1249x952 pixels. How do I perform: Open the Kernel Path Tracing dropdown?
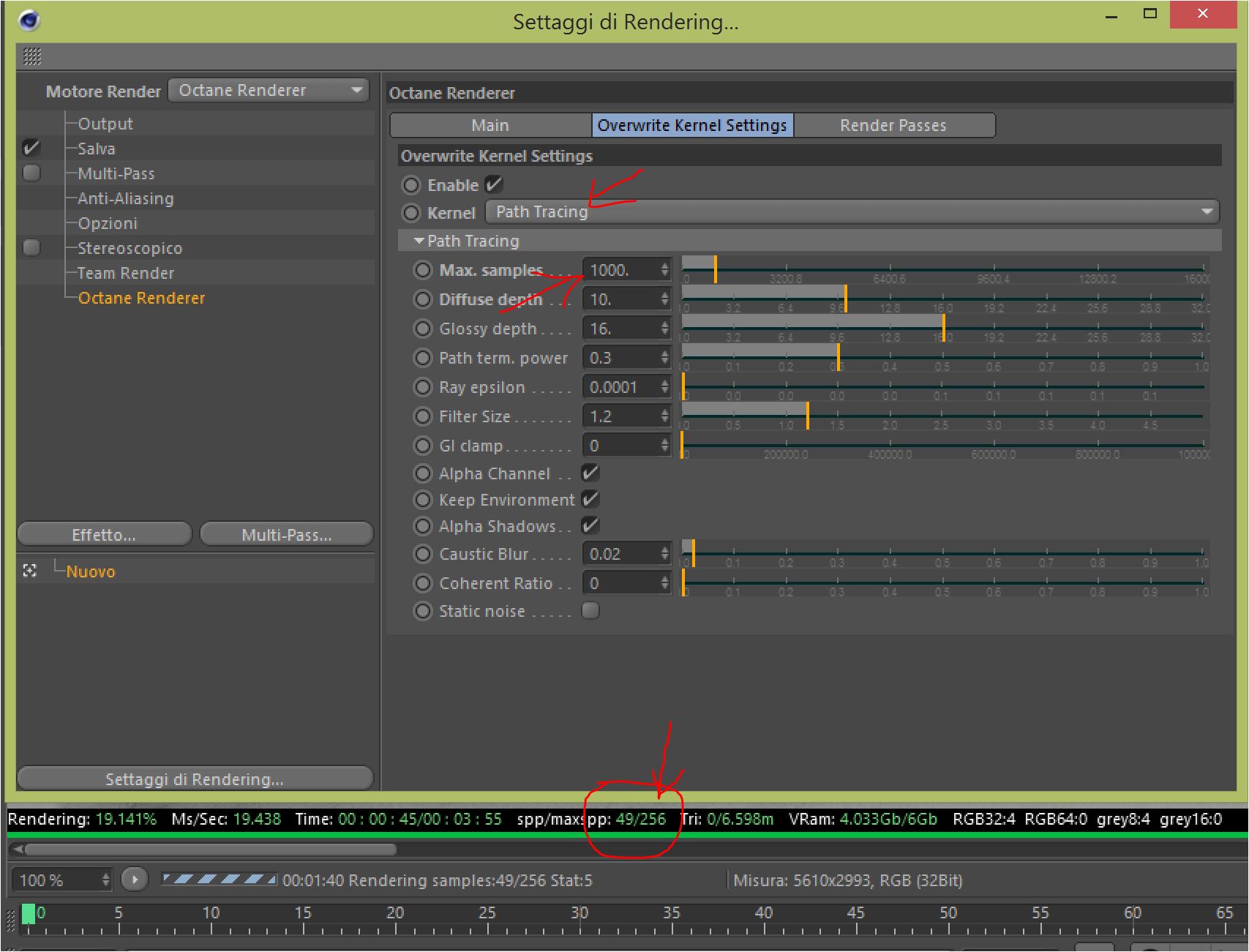tap(852, 211)
